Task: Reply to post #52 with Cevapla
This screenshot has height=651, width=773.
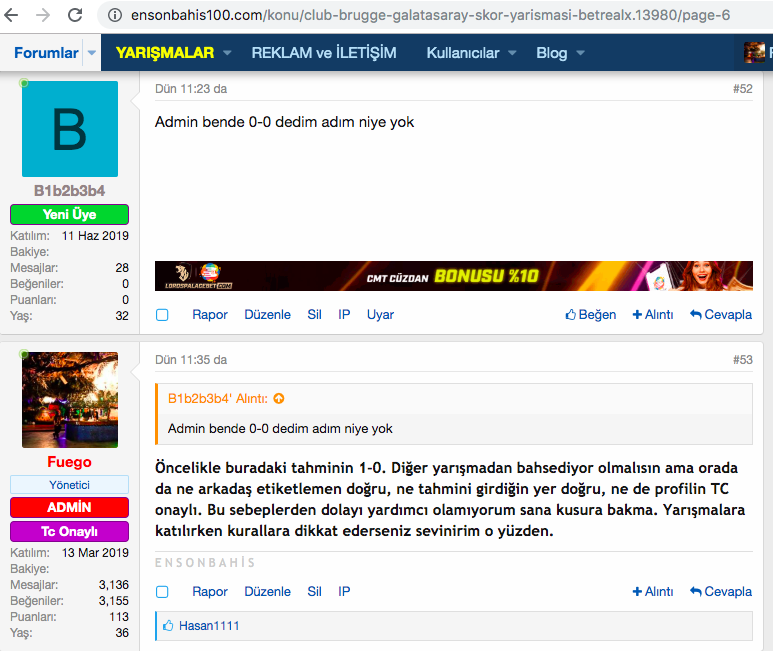Action: pos(721,314)
